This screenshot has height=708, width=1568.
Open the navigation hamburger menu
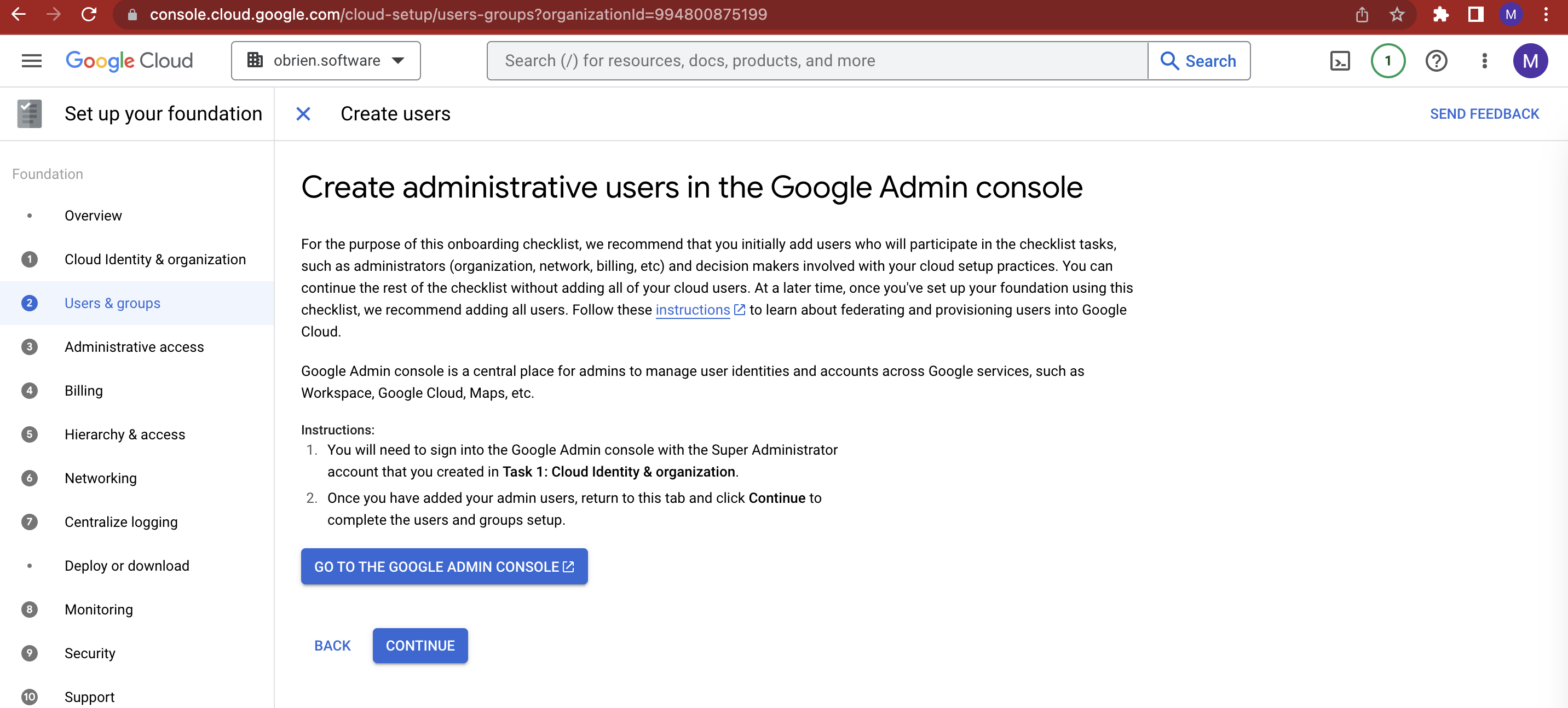coord(31,60)
